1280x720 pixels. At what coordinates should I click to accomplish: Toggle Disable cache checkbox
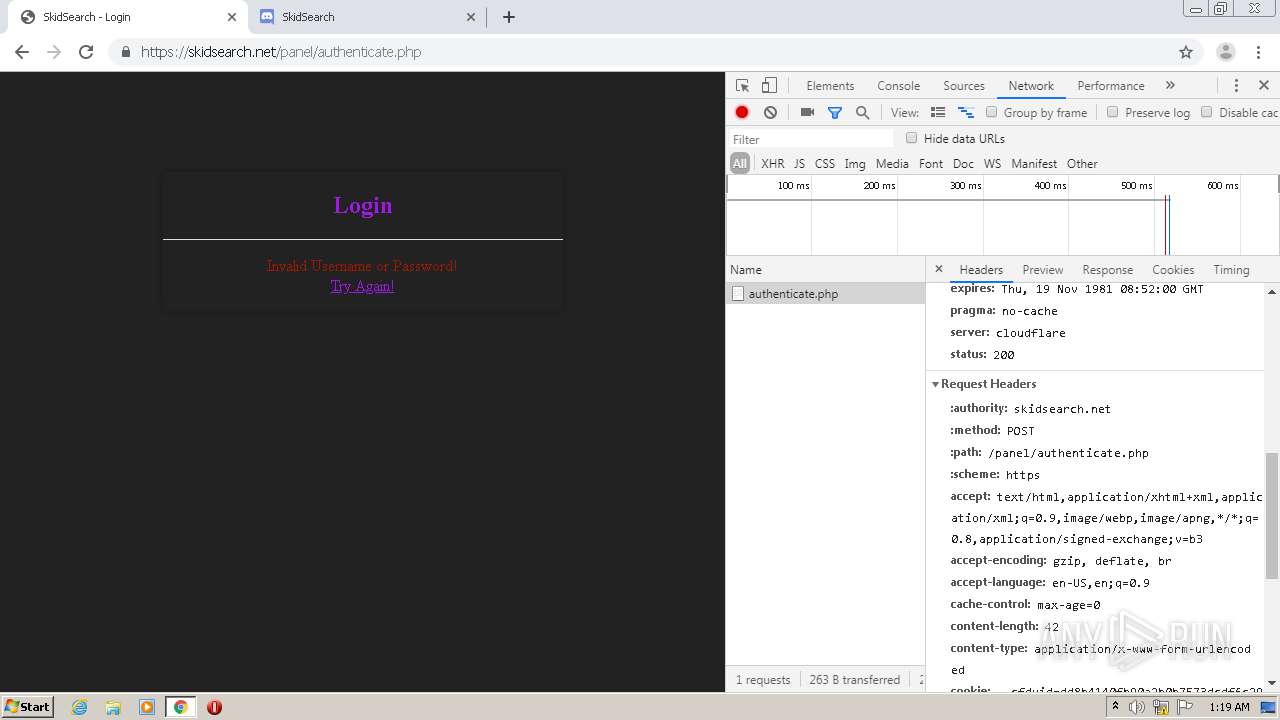[1206, 112]
